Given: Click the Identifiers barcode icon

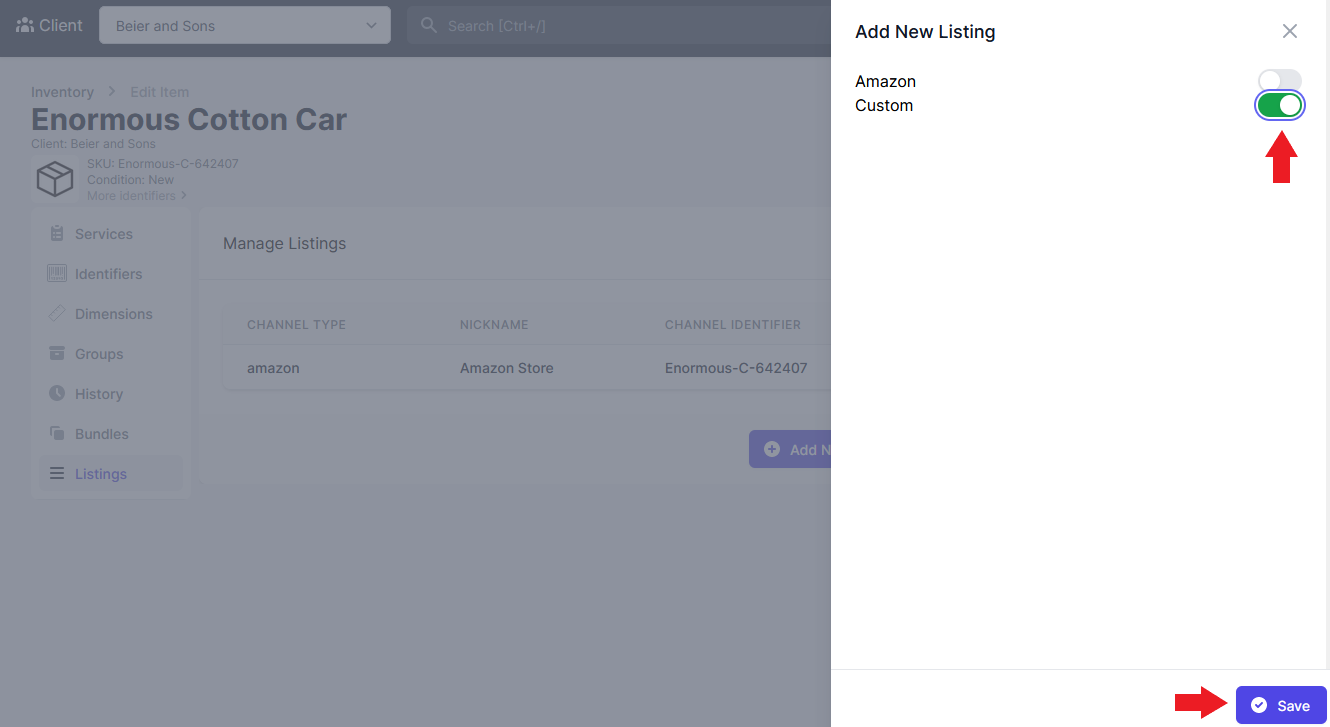Looking at the screenshot, I should tap(57, 273).
